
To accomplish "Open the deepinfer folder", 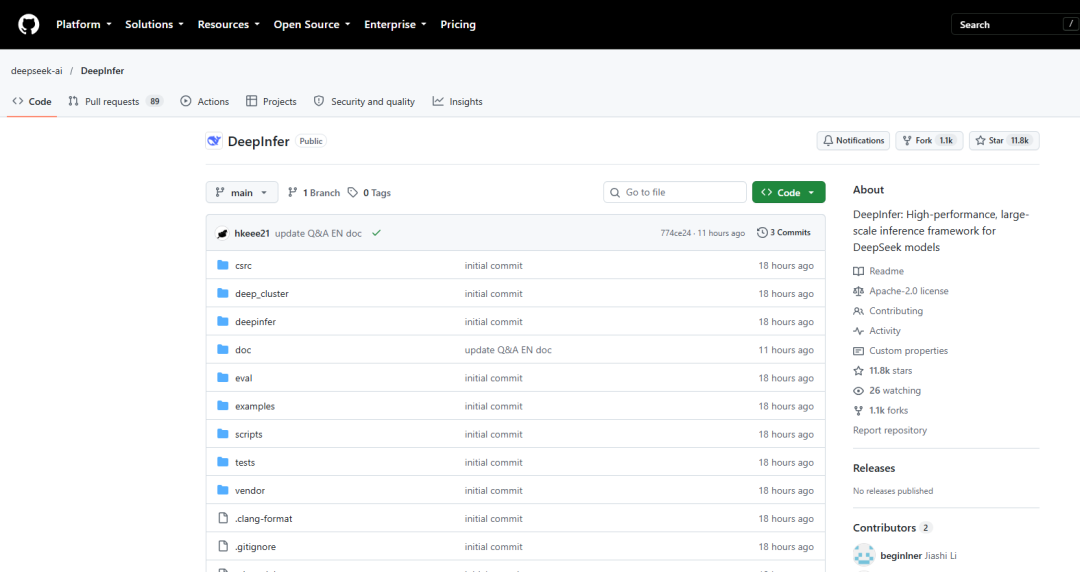I will [256, 322].
